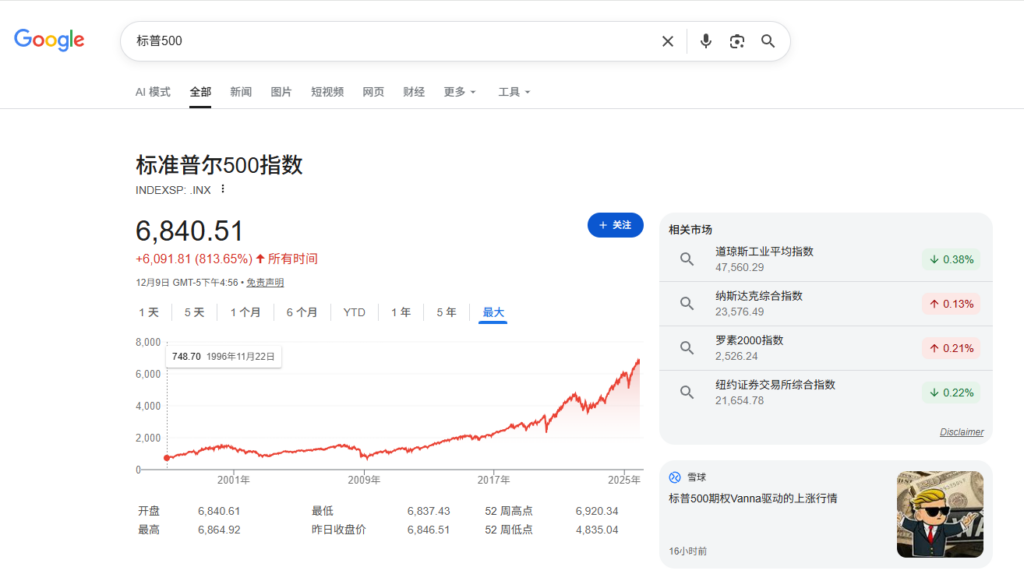This screenshot has width=1024, height=581.
Task: Select the 5 年 time range
Action: 446,312
